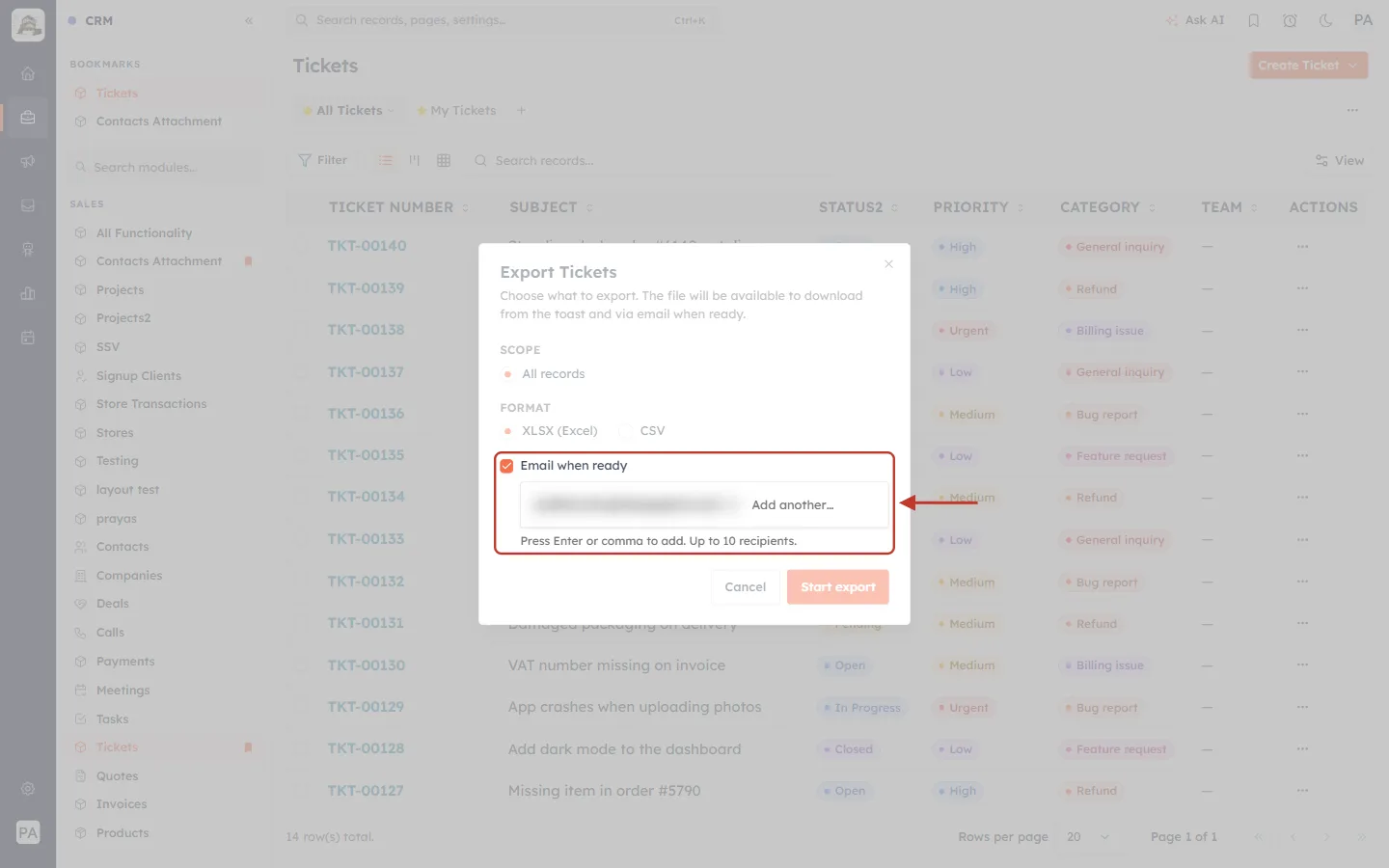Add a new view tab plus
1389x868 pixels.
[521, 111]
